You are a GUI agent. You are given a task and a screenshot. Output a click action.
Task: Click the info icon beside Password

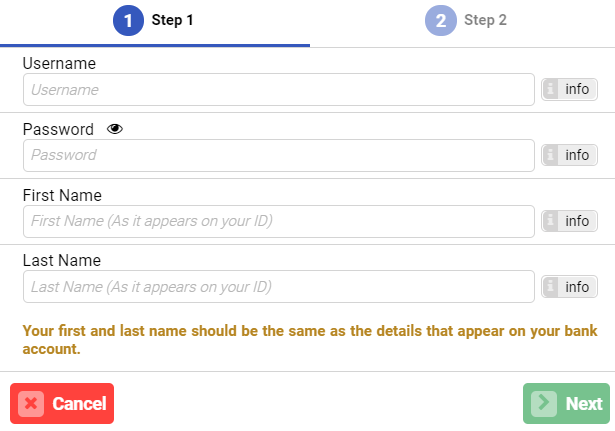[550, 155]
